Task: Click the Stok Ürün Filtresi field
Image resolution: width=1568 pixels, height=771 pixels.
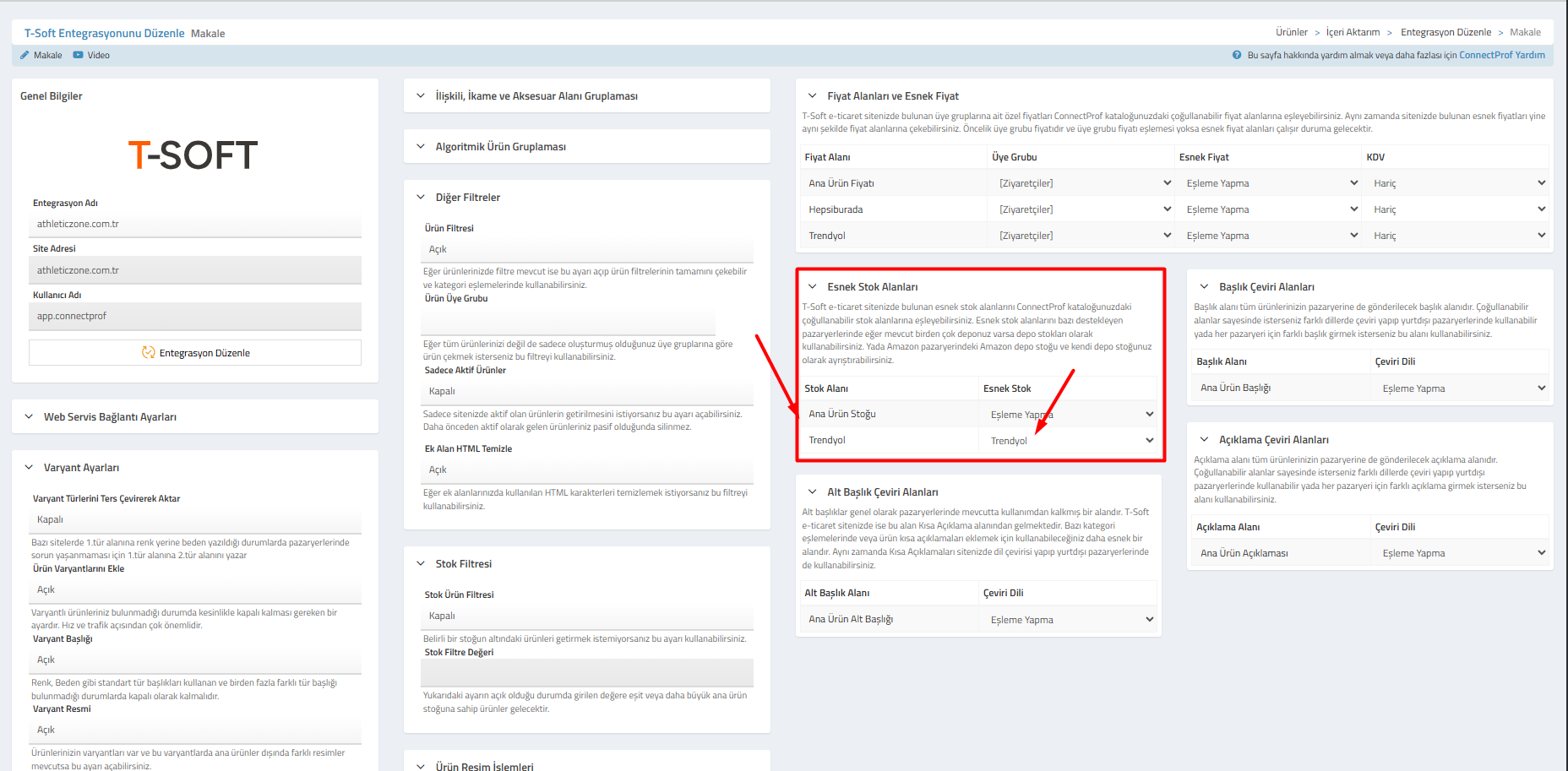Action: pos(587,616)
